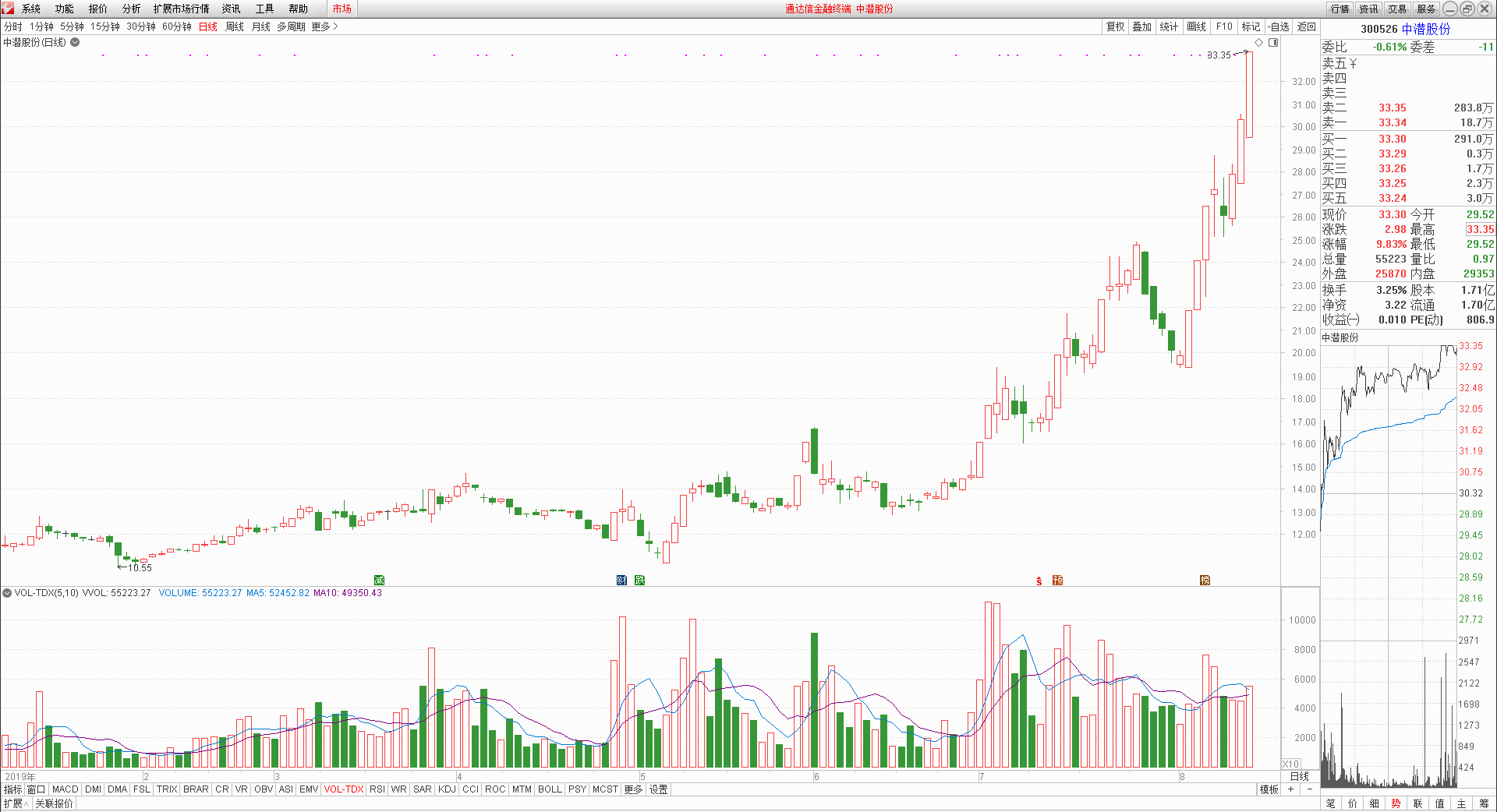
Task: Click -自选 to remove from watchlist
Action: point(1279,26)
